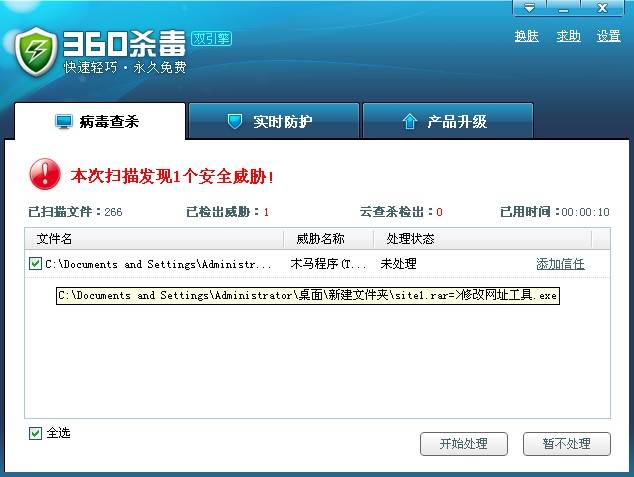This screenshot has height=477, width=634.
Task: Click 添加信任 link for the threat
Action: [x=560, y=264]
